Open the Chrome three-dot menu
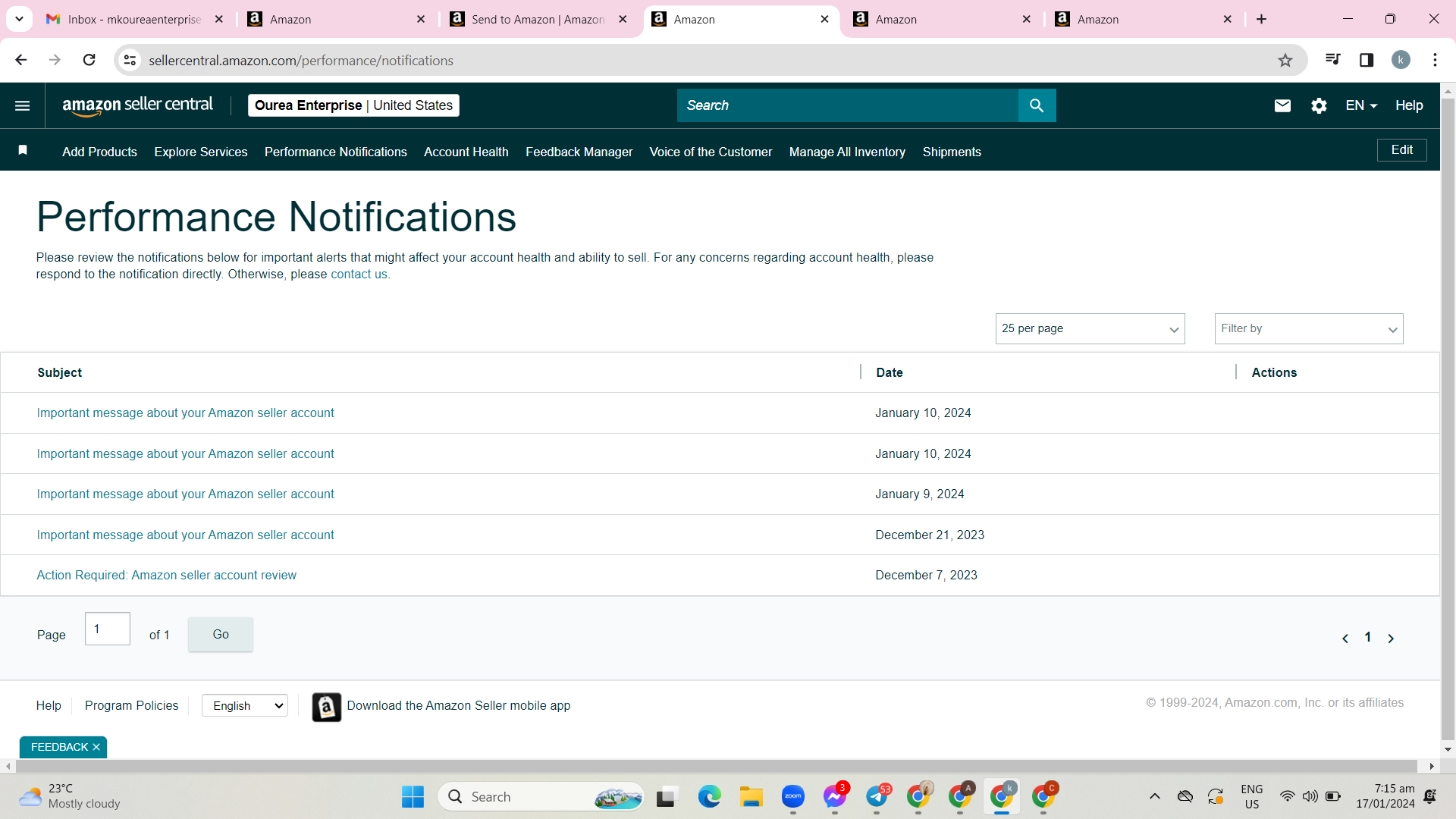This screenshot has height=819, width=1456. point(1435,60)
